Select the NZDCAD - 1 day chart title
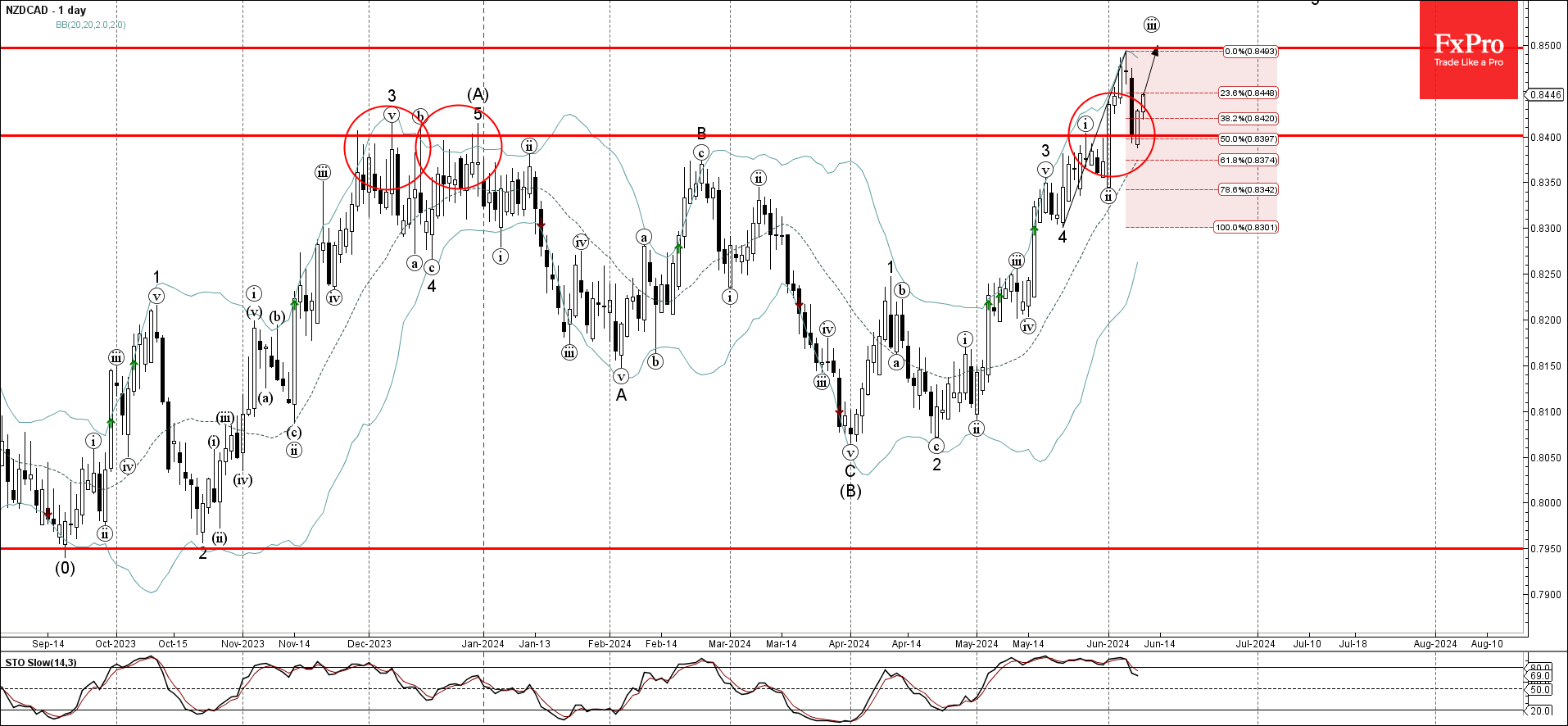This screenshot has height=726, width=1568. point(46,11)
